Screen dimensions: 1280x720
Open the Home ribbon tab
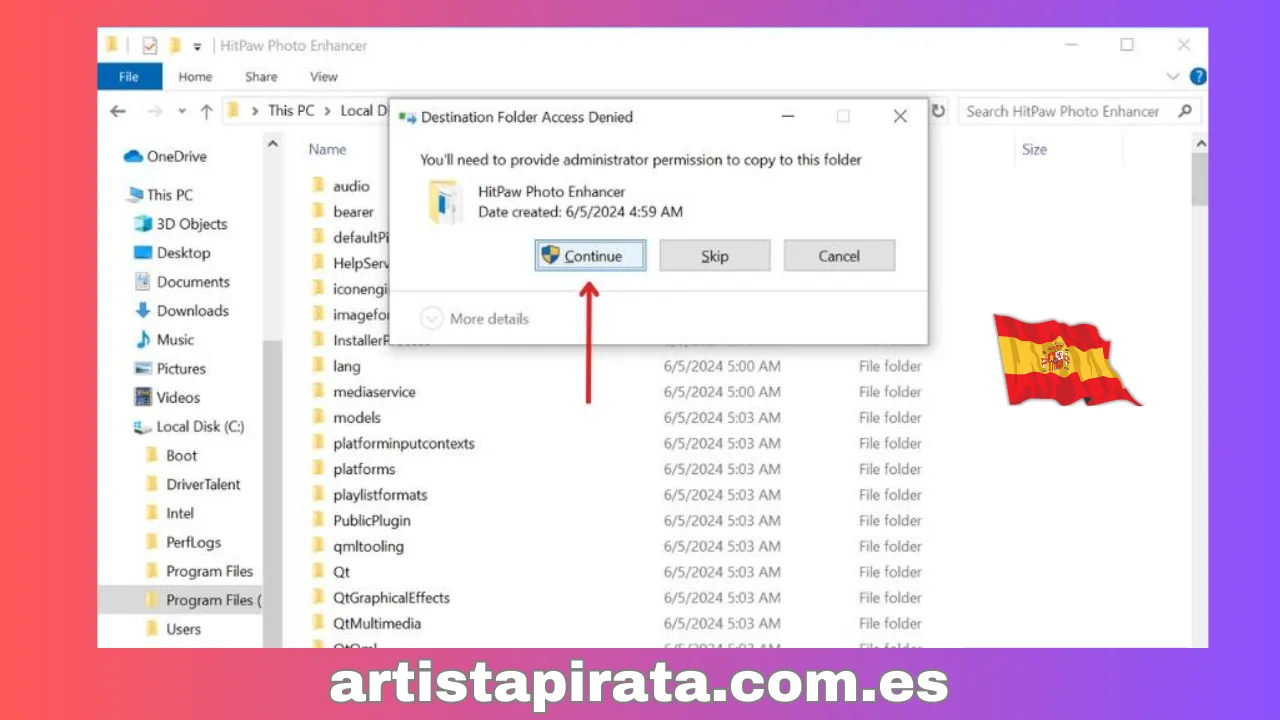195,76
